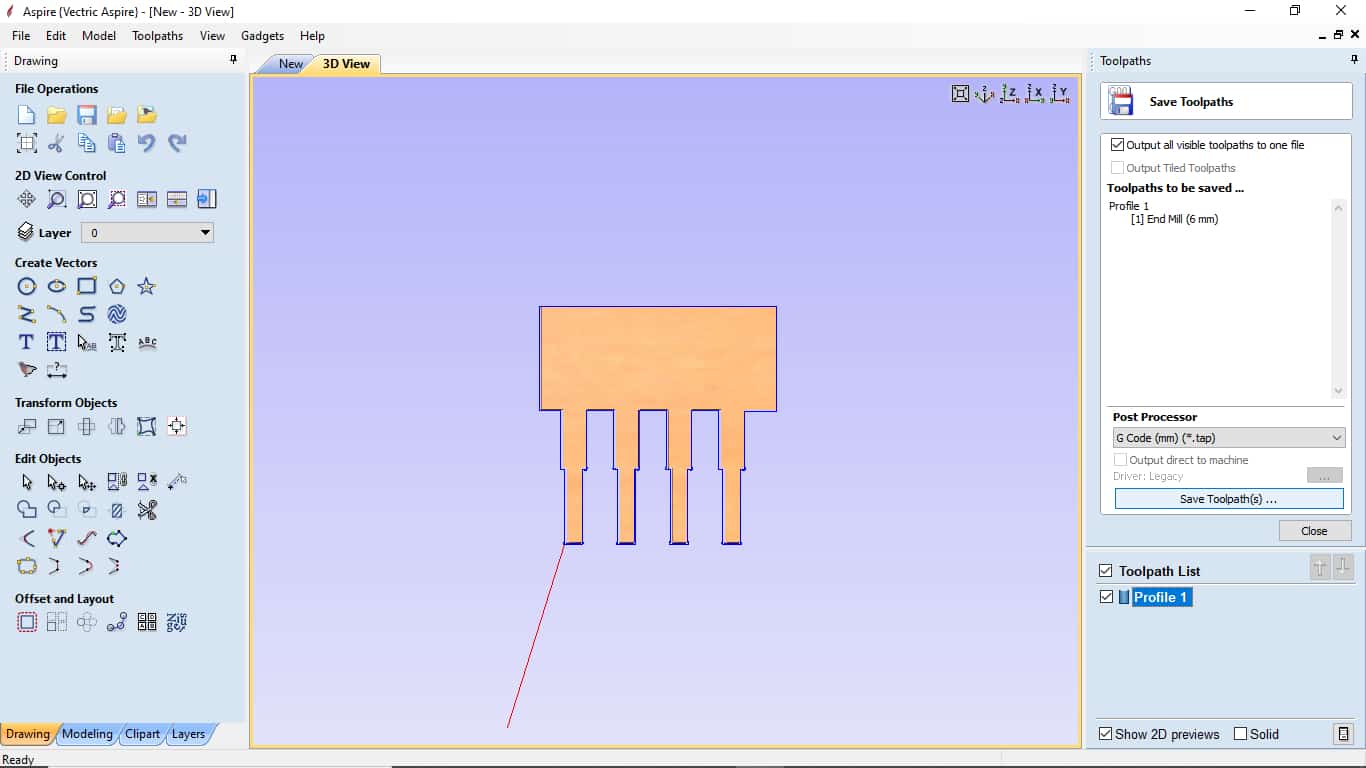Viewport: 1366px width, 768px height.
Task: Toggle Output Tiled Toolpaths checkbox
Action: tap(1118, 168)
